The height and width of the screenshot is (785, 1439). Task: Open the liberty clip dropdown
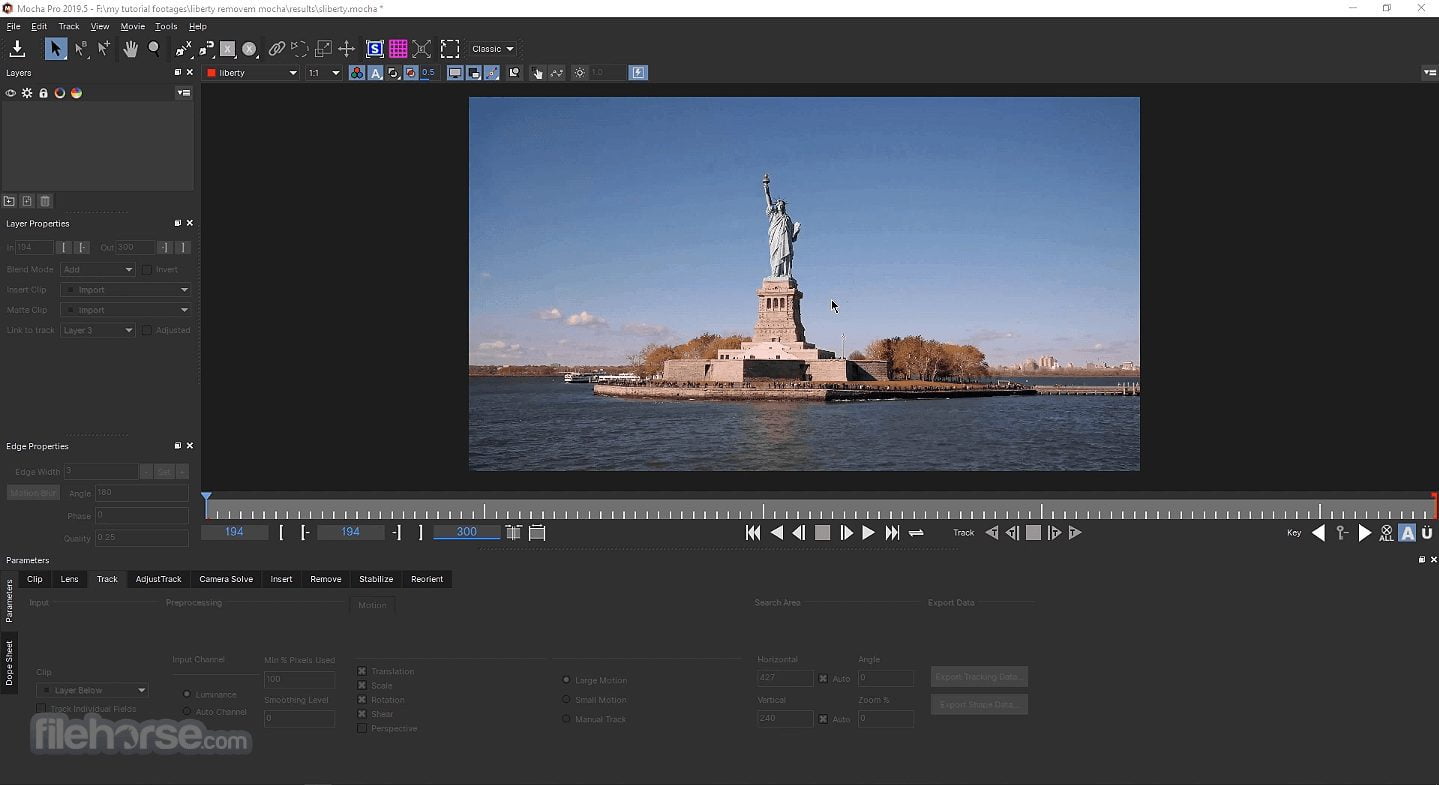pyautogui.click(x=251, y=73)
